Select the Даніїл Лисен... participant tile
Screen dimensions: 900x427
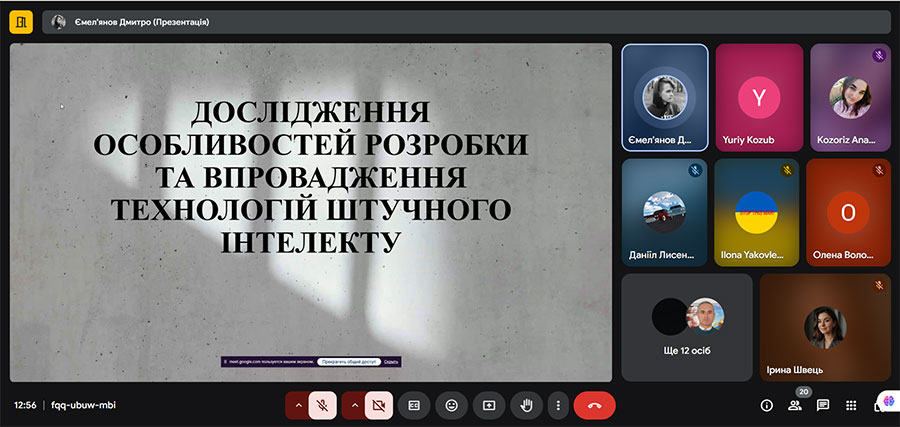pos(665,212)
